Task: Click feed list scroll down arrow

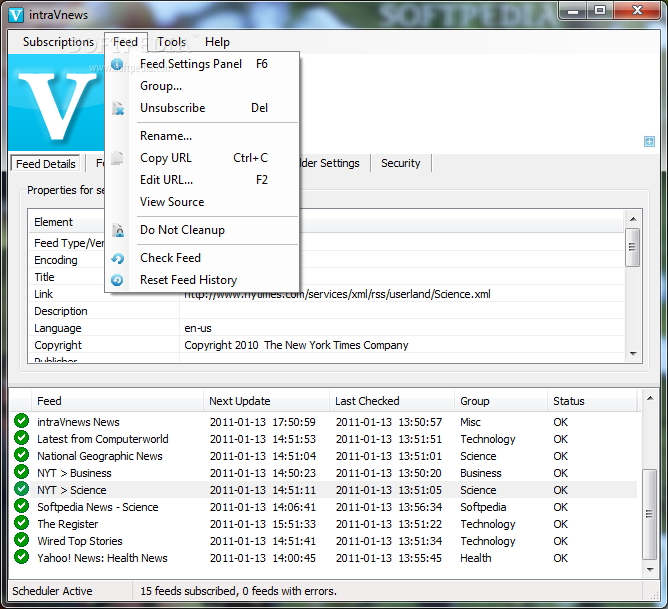Action: (x=650, y=569)
